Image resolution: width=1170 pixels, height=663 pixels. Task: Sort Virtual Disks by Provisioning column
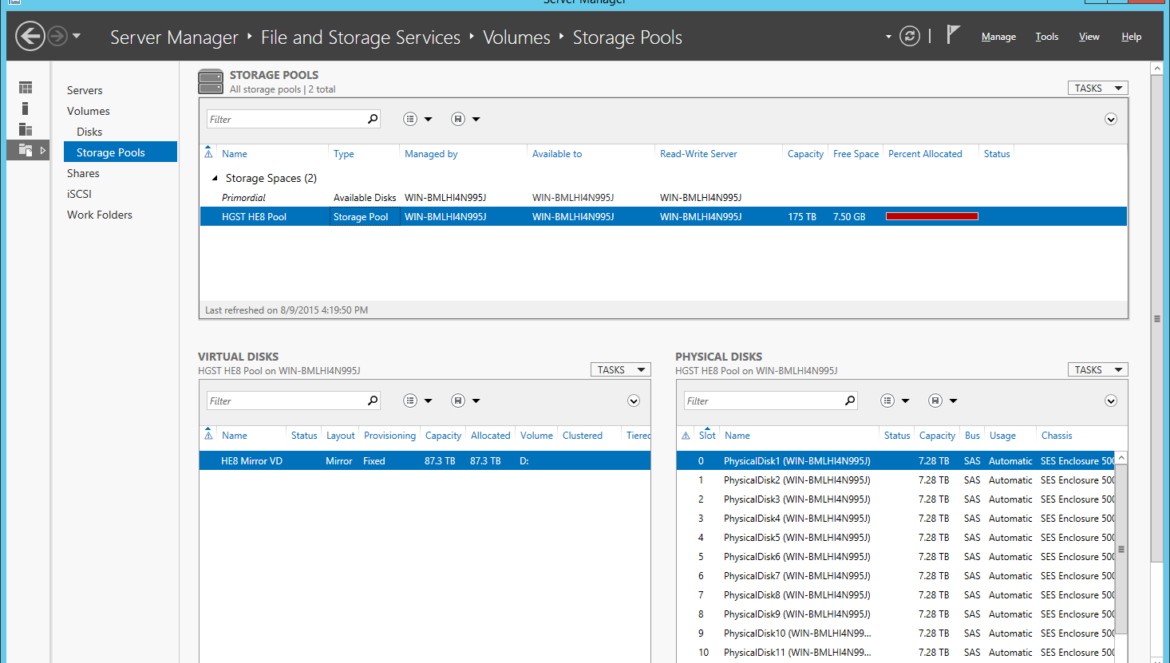coord(390,436)
